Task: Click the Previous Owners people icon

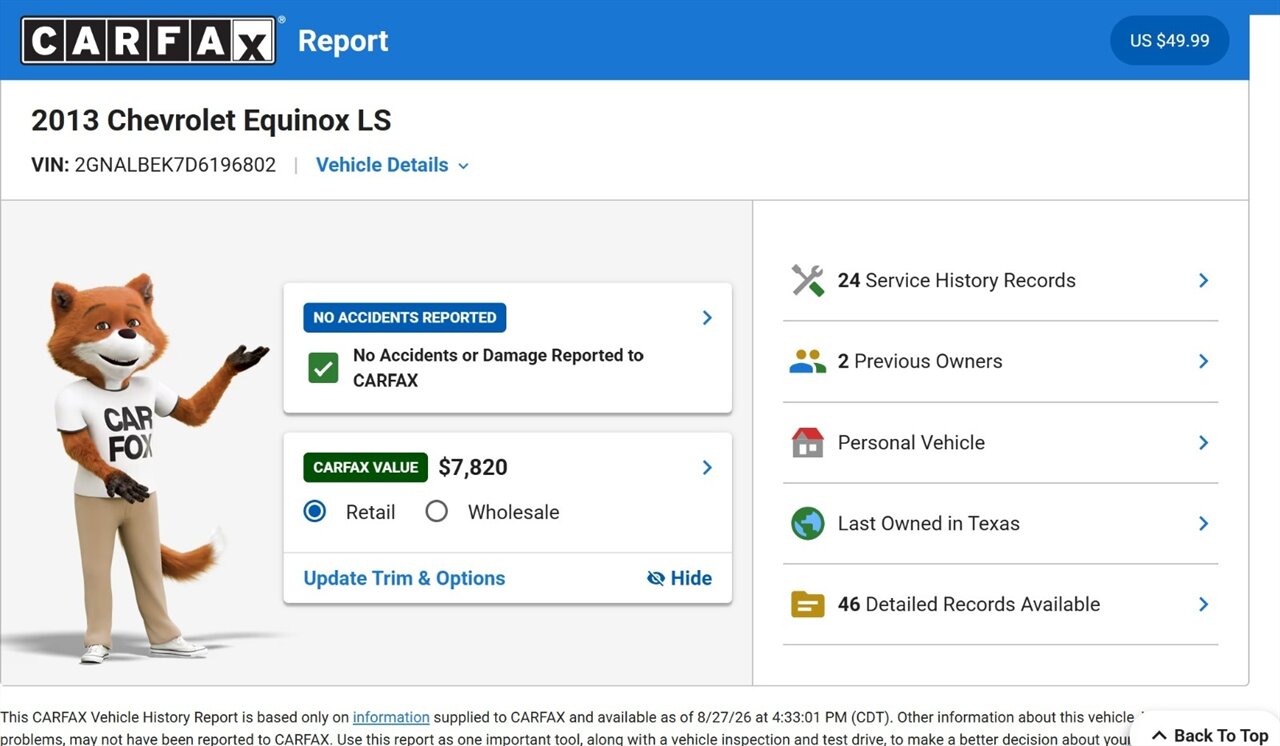Action: (x=807, y=361)
